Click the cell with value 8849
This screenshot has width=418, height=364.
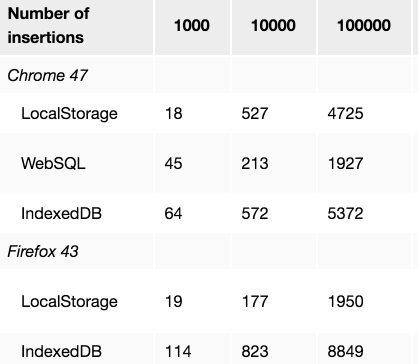(x=345, y=351)
